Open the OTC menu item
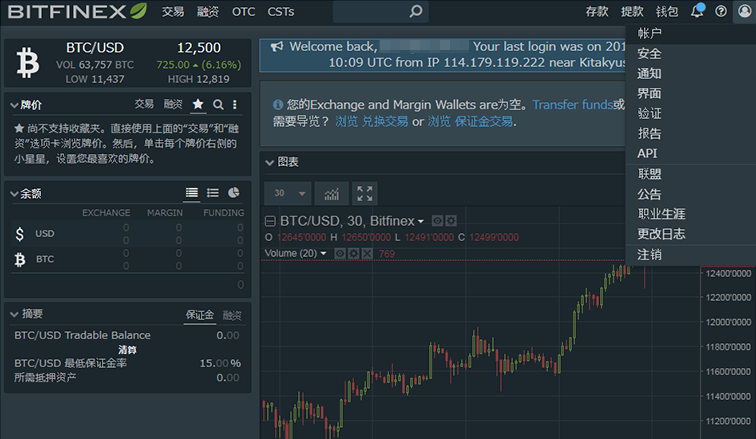 tap(243, 12)
